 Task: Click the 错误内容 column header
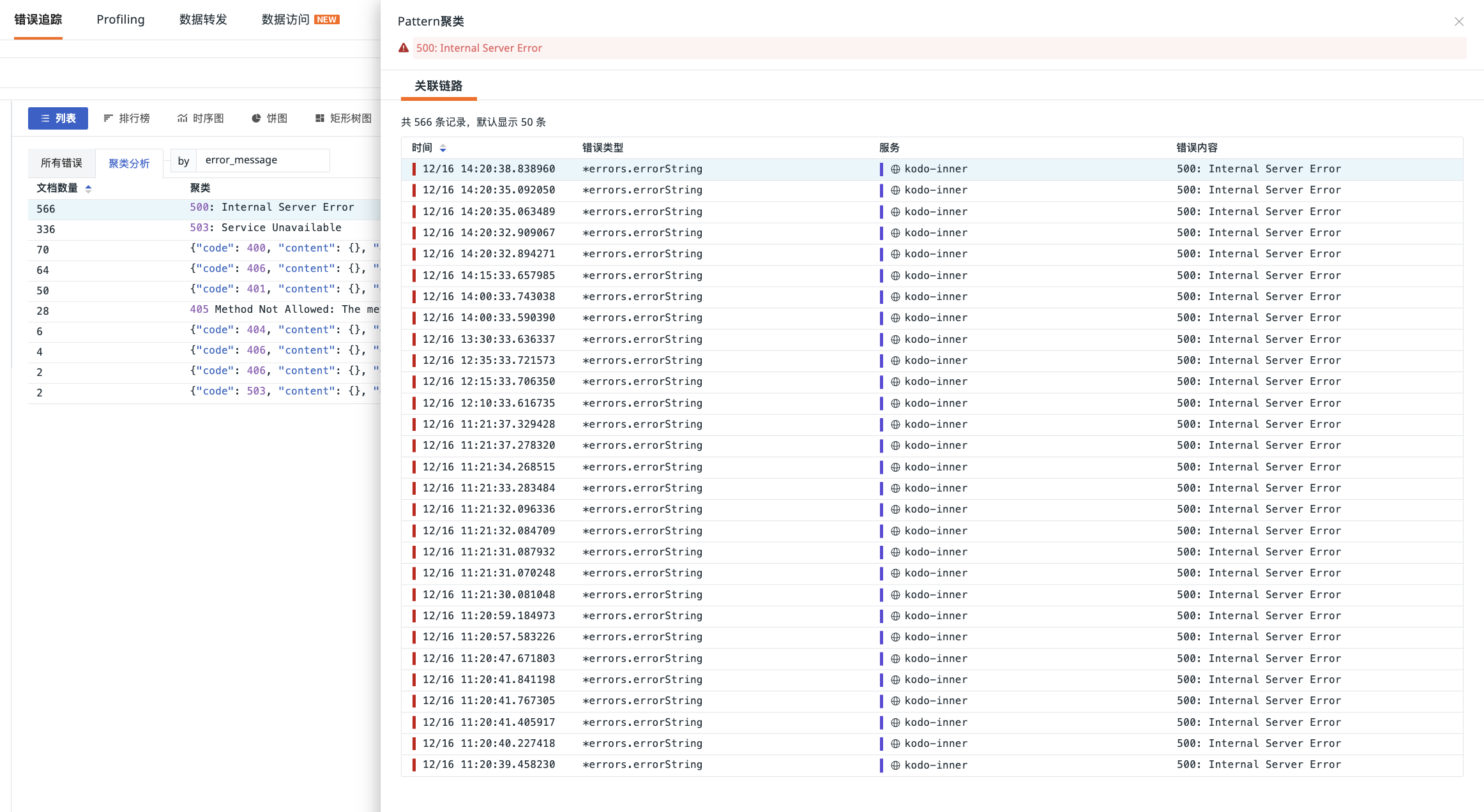point(1197,148)
